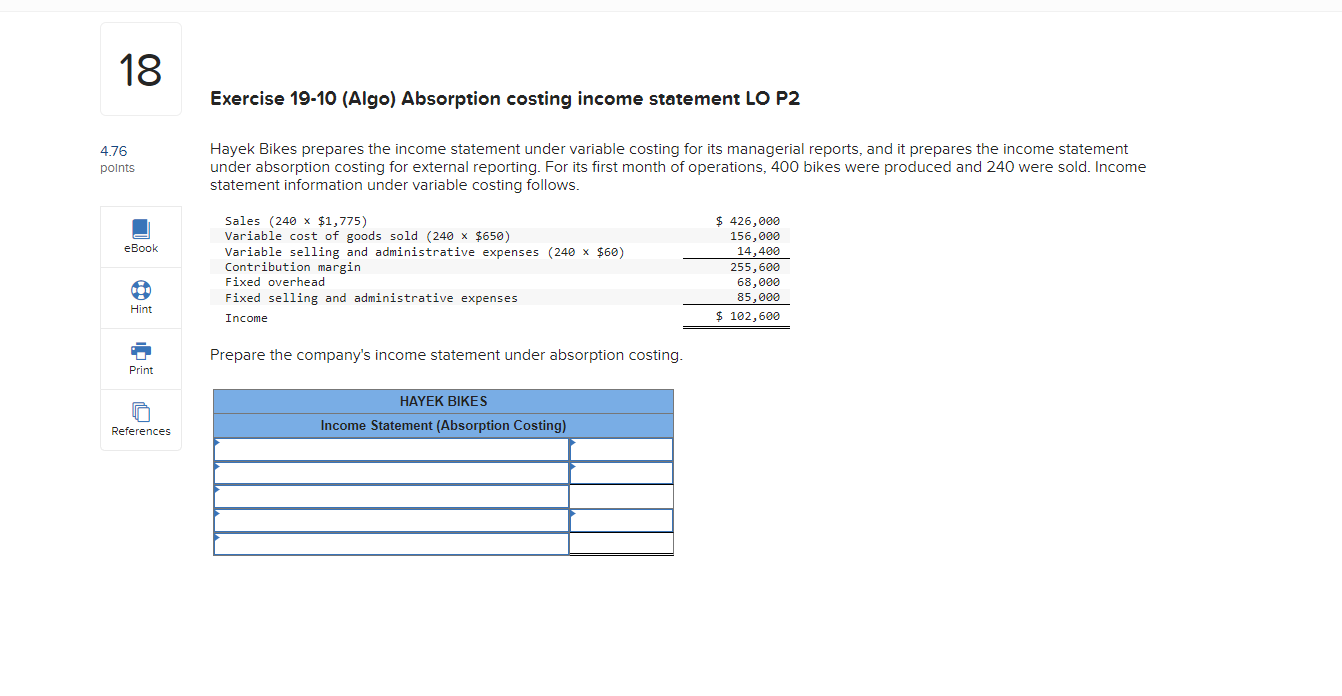Select third row label cell of income statement
1342x696 pixels.
pyautogui.click(x=391, y=497)
